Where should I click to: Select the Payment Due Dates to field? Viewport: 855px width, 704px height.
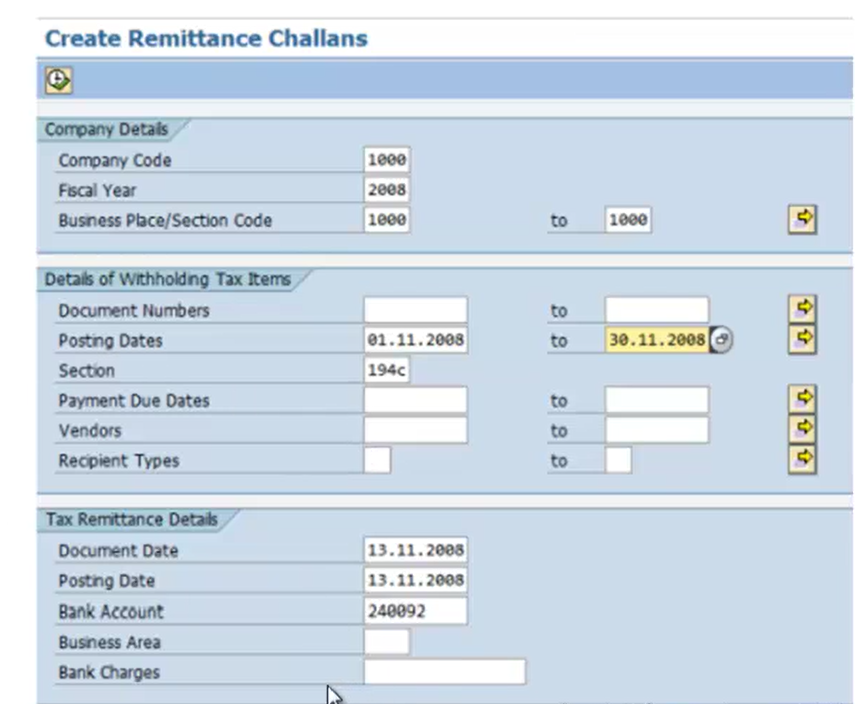coord(657,400)
